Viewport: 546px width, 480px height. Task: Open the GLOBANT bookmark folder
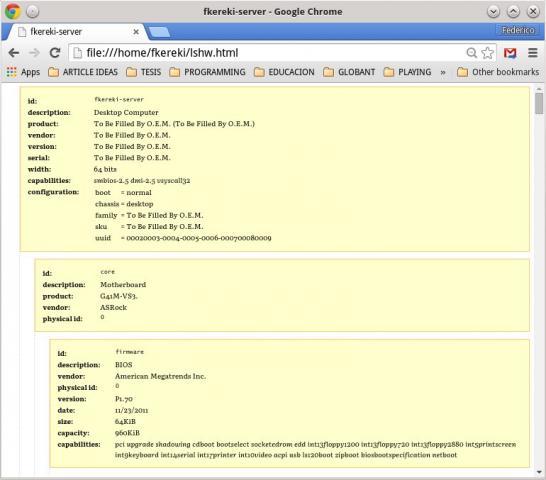[349, 72]
